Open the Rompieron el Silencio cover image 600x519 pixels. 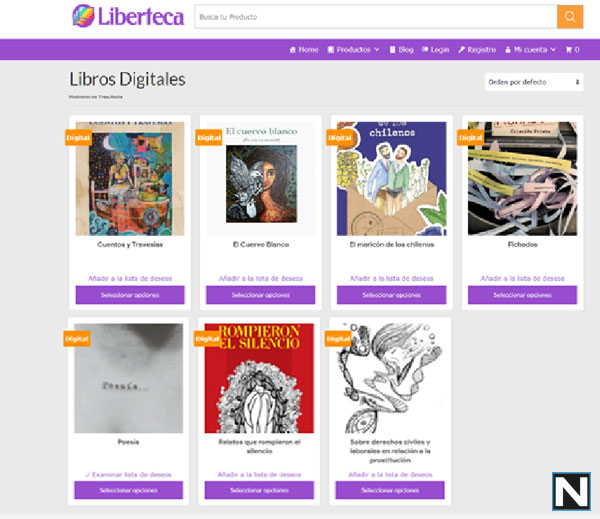pos(259,379)
